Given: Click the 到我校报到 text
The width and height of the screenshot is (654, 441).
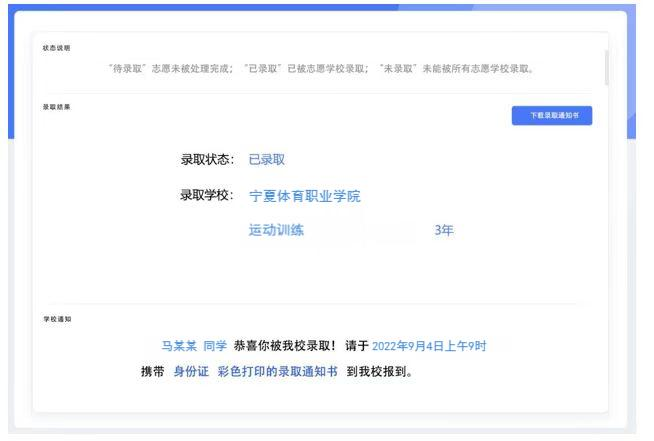Looking at the screenshot, I should point(380,371).
